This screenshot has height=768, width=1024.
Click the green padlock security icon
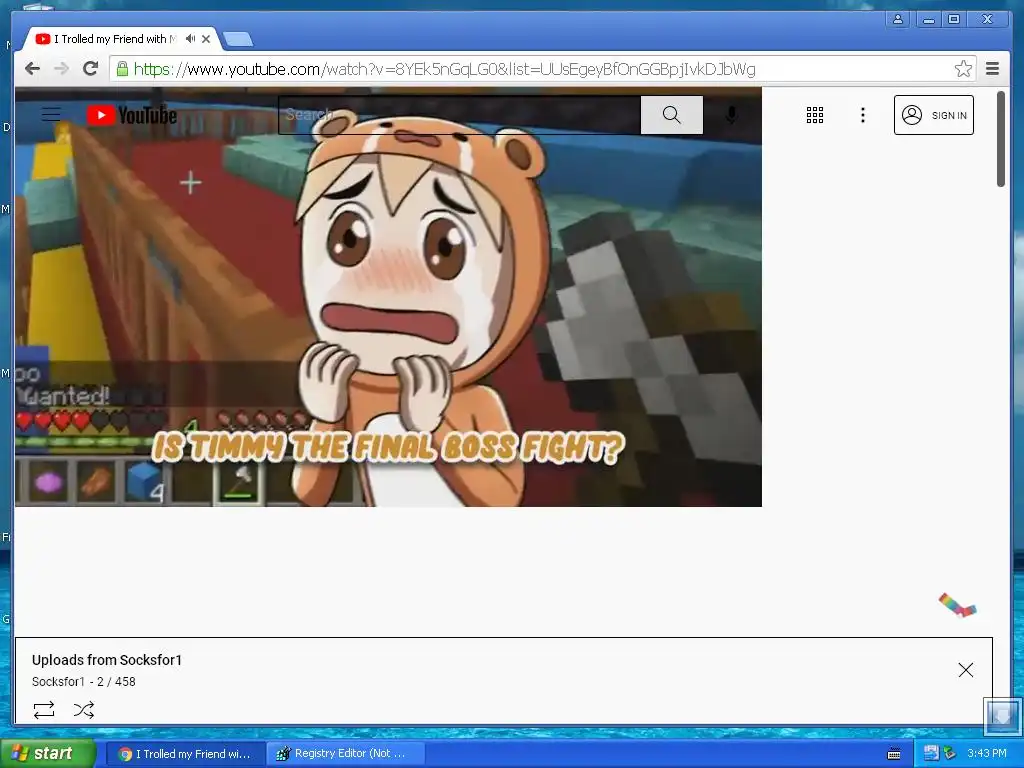122,69
